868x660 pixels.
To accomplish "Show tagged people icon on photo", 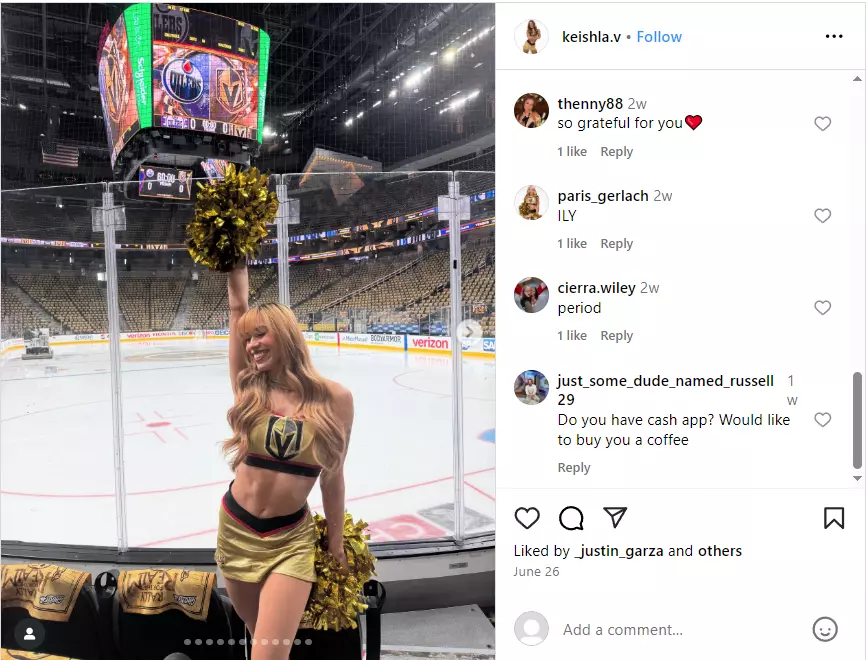I will [x=29, y=634].
